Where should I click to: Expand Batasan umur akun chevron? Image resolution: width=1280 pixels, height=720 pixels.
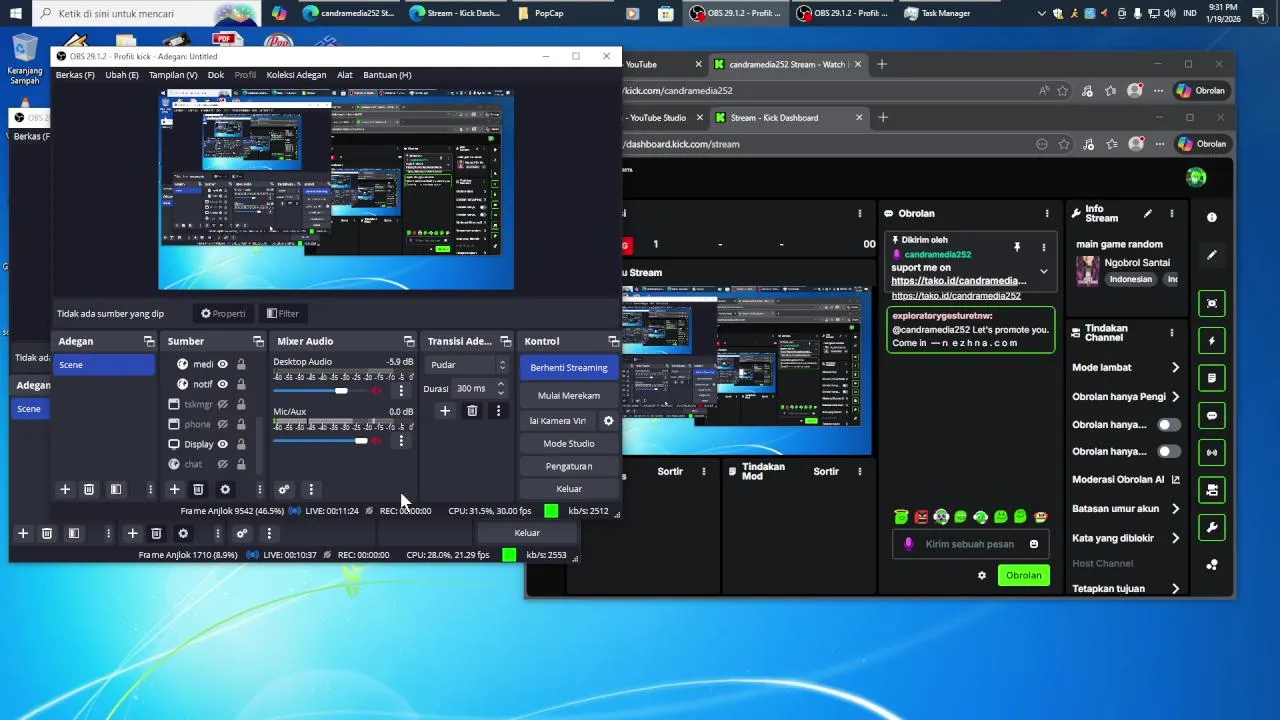[1175, 509]
